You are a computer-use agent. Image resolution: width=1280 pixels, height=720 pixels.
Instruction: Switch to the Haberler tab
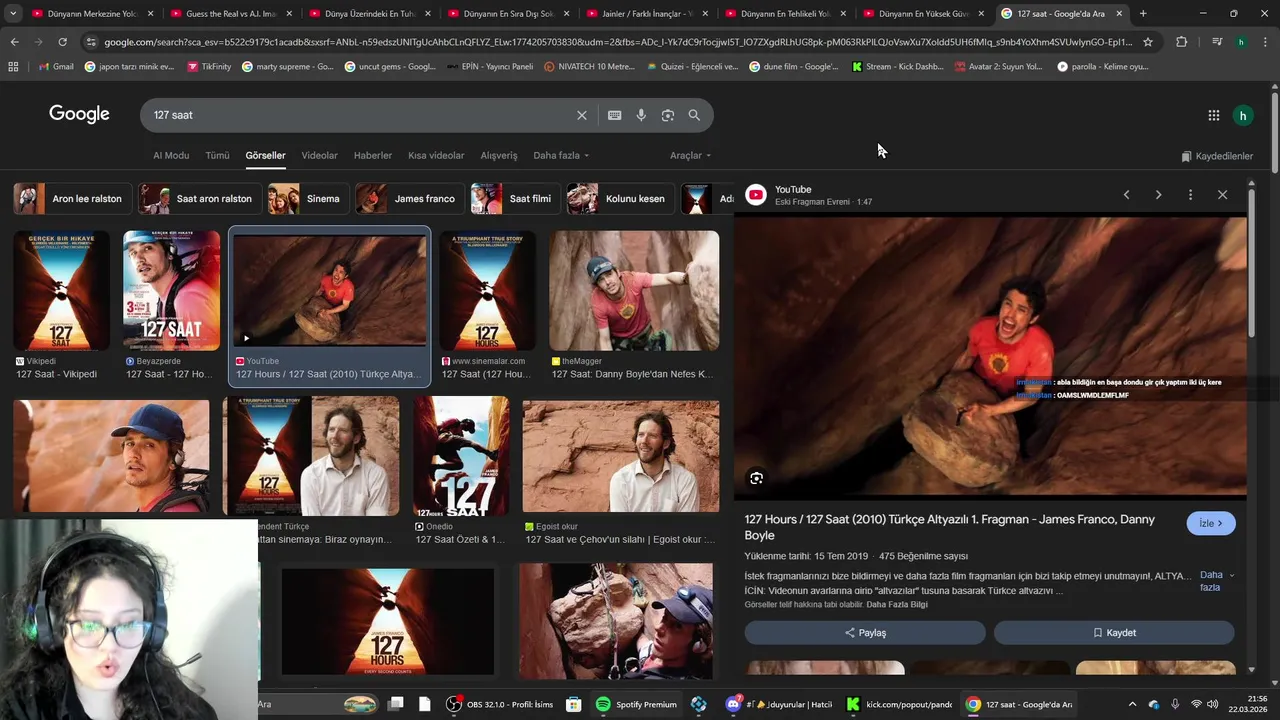[x=373, y=155]
